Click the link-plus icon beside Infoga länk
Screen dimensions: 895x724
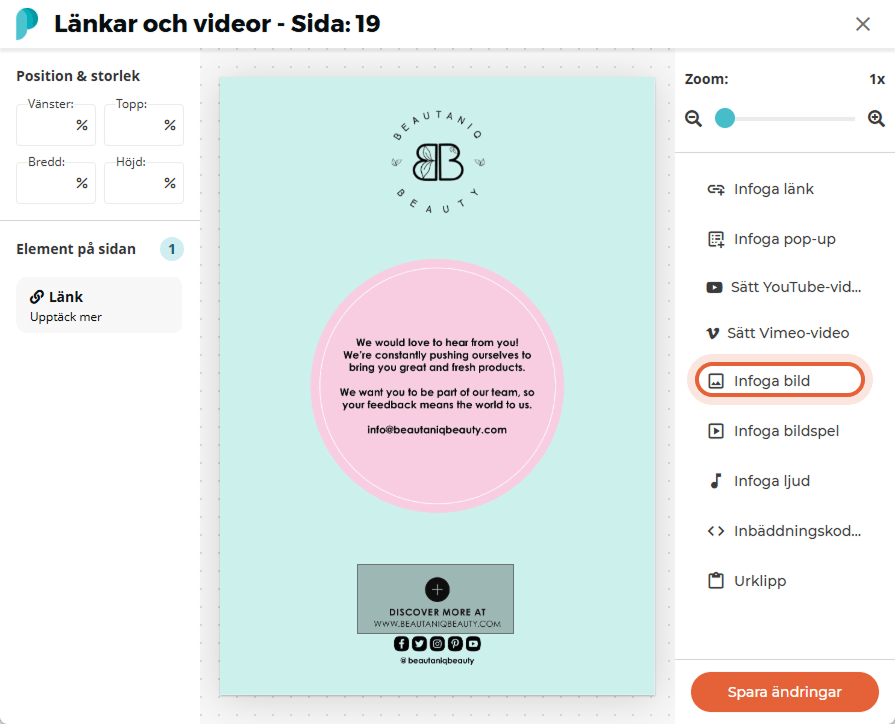(716, 189)
